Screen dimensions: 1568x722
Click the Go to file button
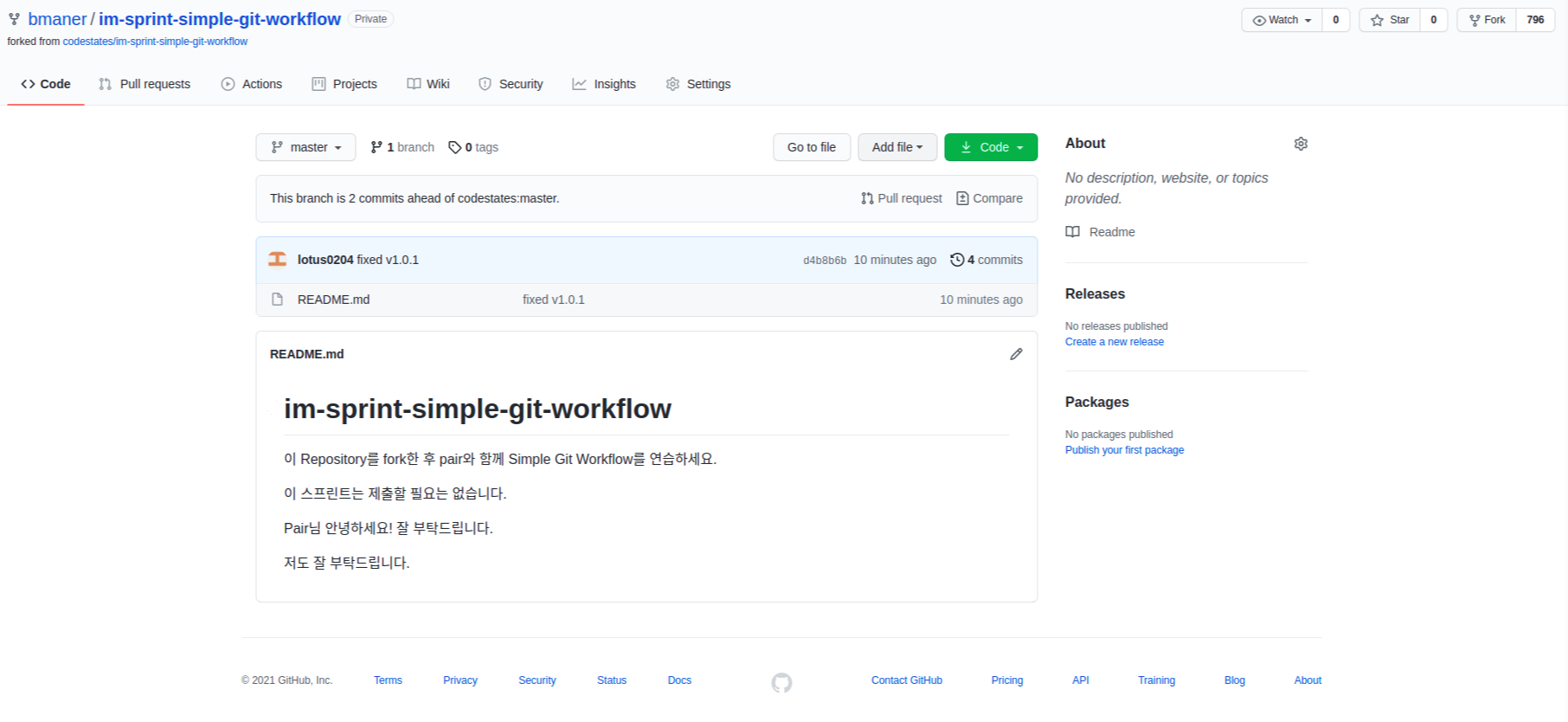812,147
